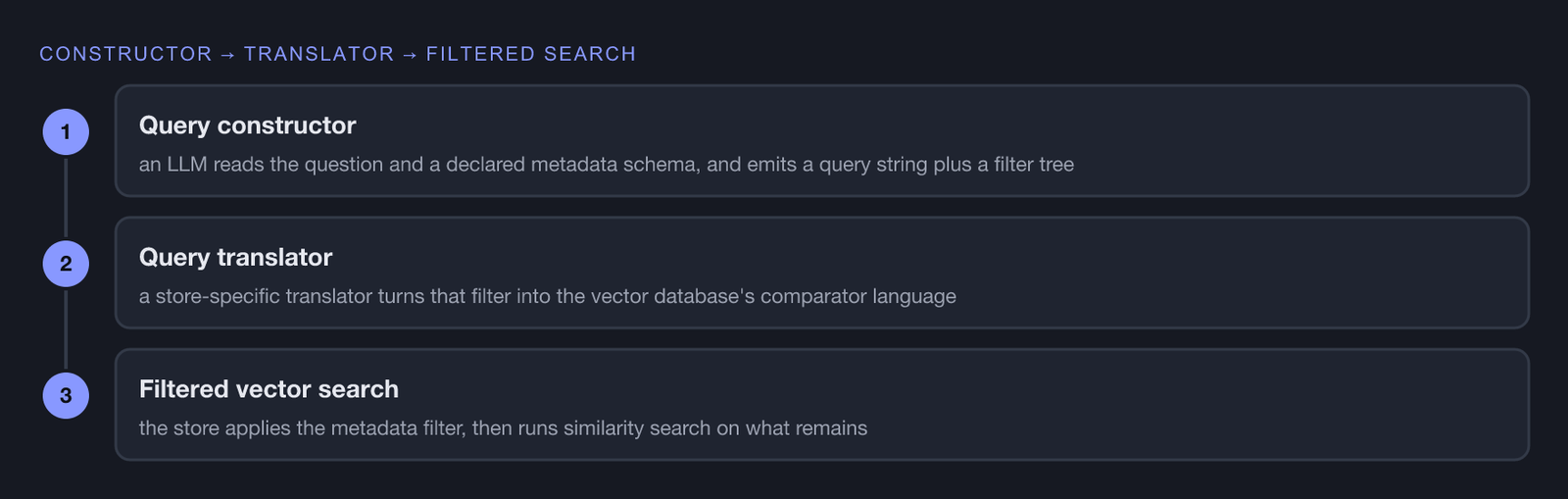Click the Query translator card description text
Screen dimensions: 1568x499
(x=548, y=296)
